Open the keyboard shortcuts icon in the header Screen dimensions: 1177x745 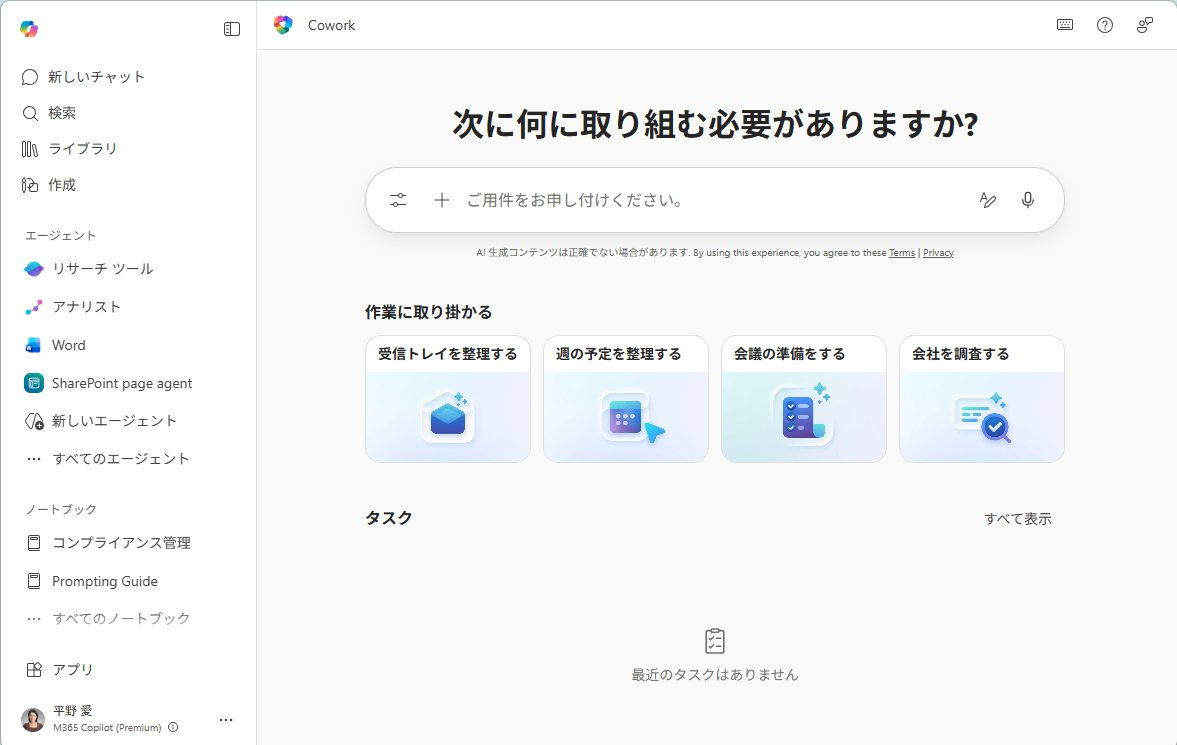[1065, 24]
